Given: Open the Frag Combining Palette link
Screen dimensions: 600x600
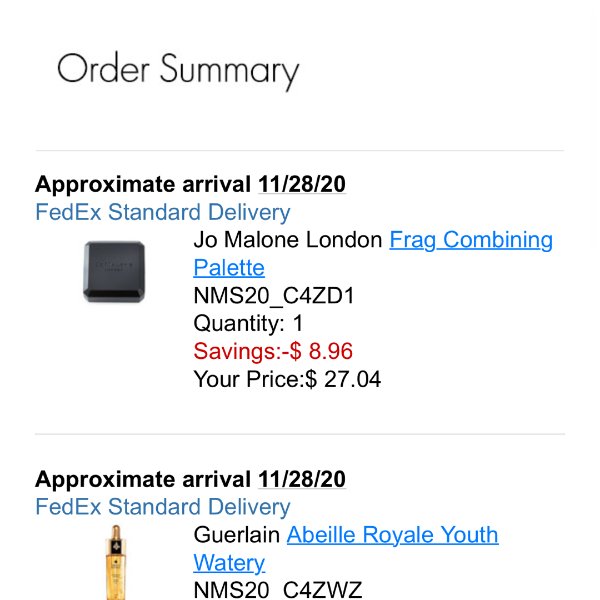Looking at the screenshot, I should 471,240.
